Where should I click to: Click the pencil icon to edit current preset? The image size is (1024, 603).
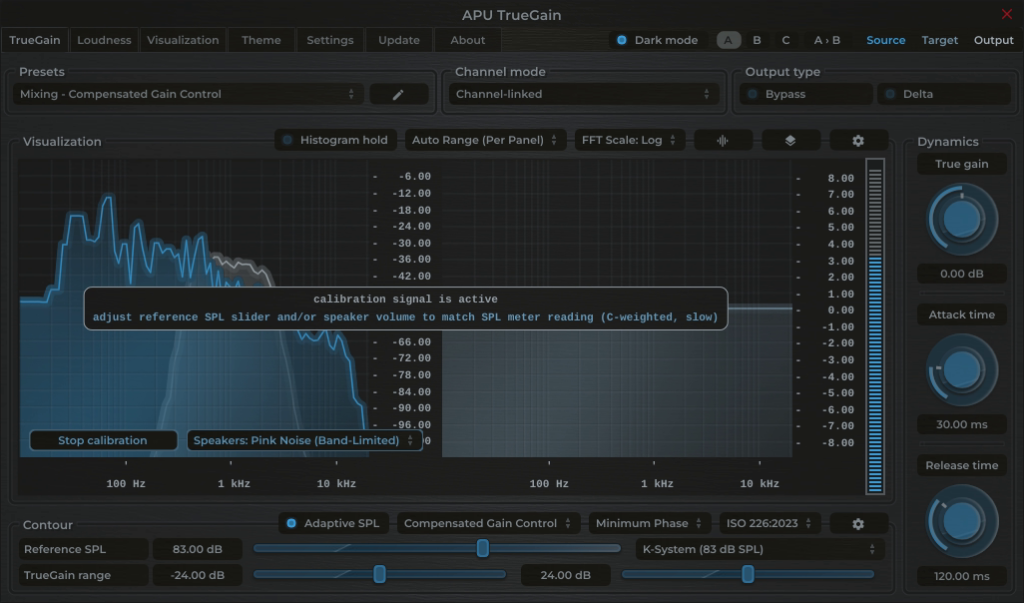point(398,93)
